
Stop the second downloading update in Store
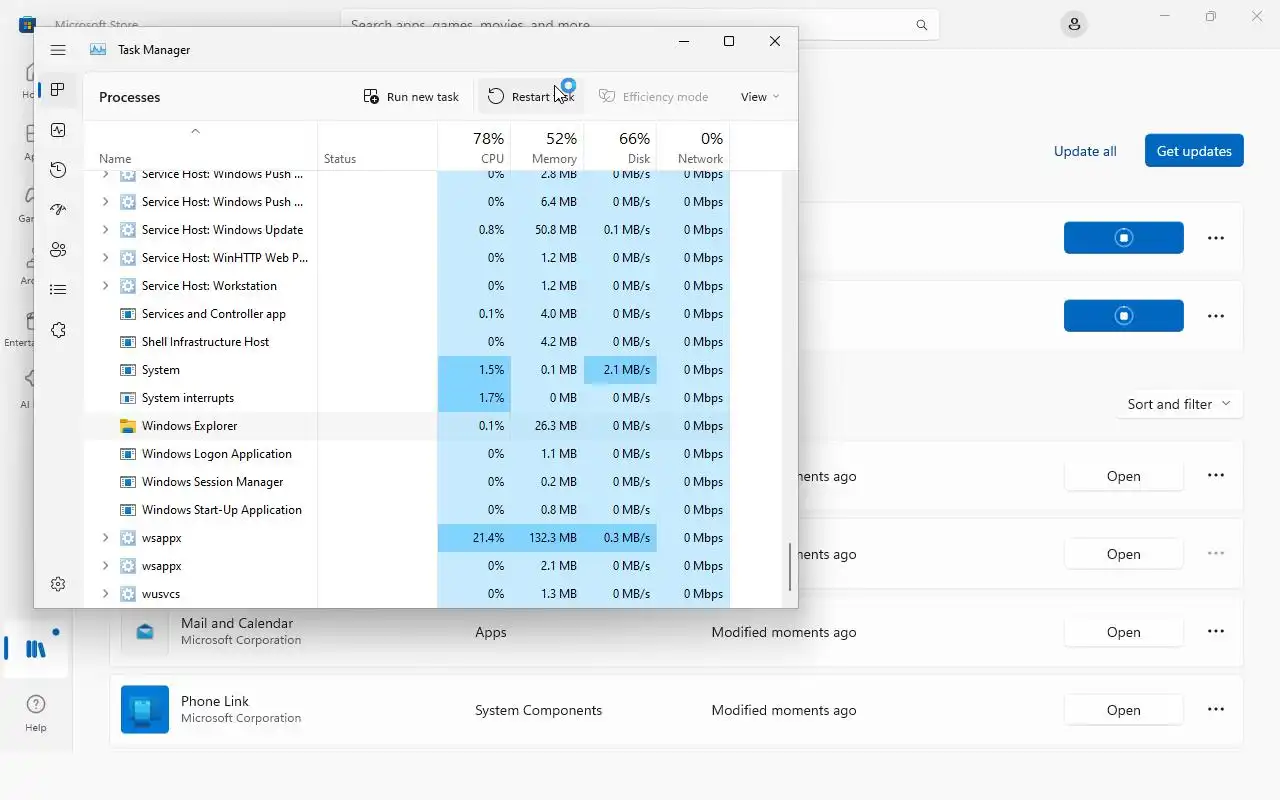pos(1124,316)
